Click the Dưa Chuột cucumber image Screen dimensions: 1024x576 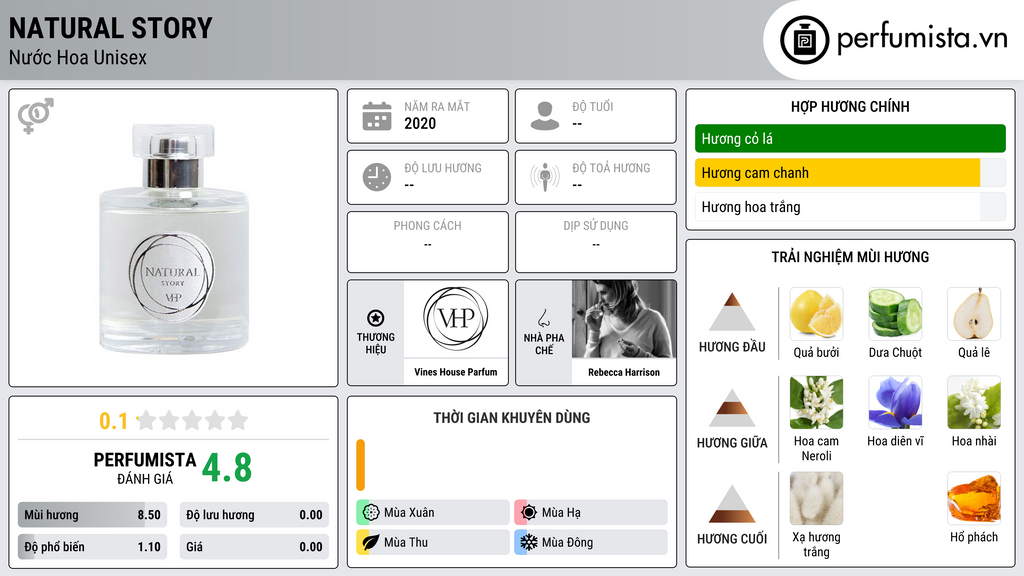coord(895,313)
